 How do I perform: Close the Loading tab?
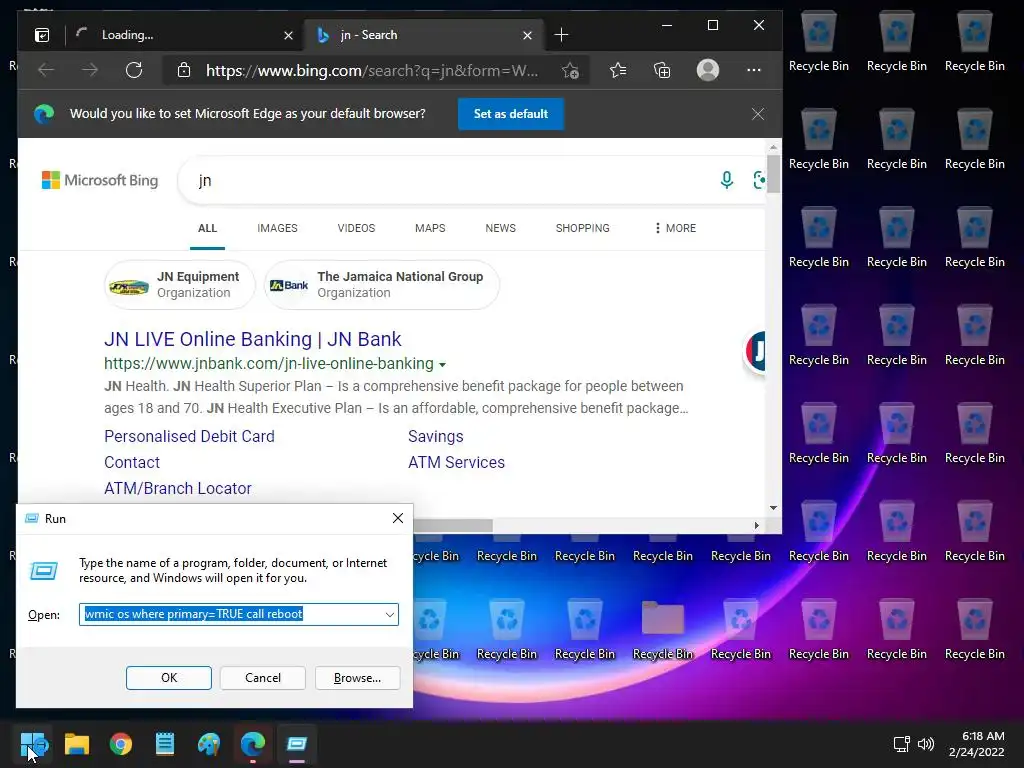288,35
